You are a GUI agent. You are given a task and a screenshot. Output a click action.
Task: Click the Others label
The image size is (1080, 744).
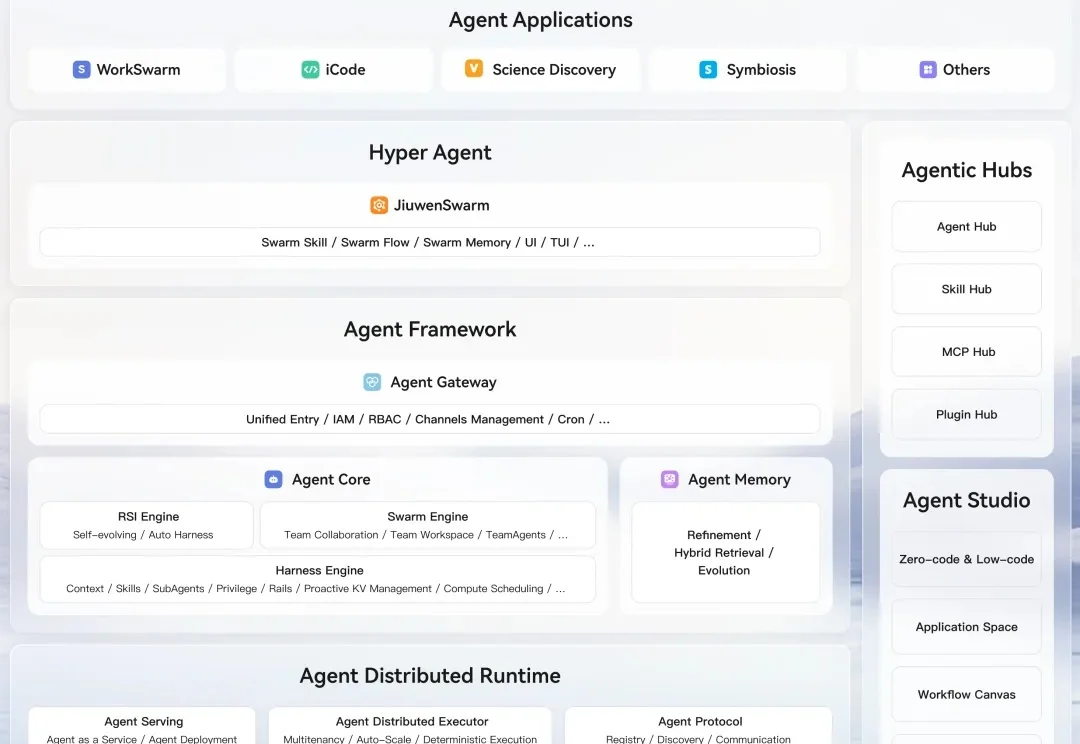pos(966,70)
